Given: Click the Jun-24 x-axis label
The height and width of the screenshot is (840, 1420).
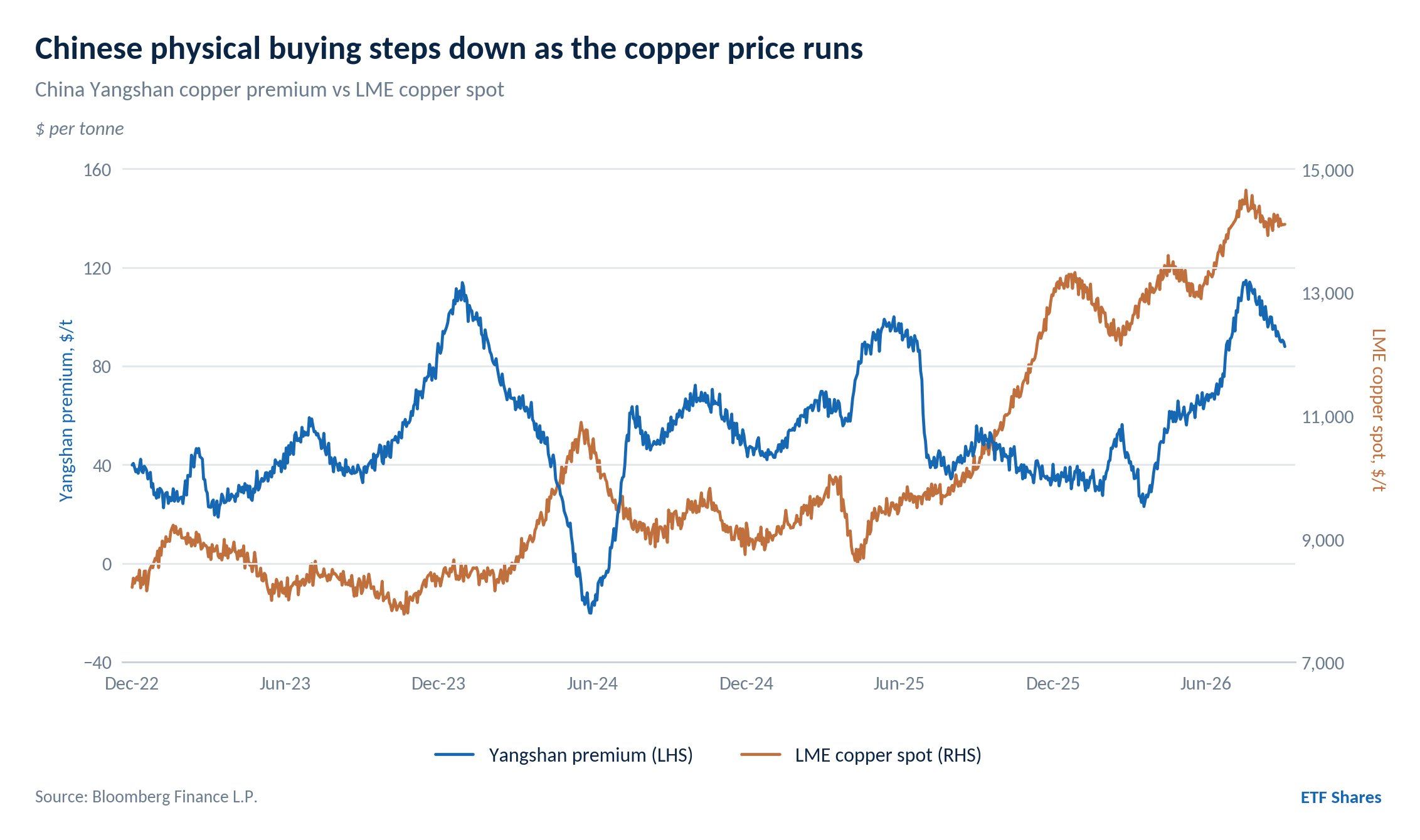Looking at the screenshot, I should [x=592, y=683].
